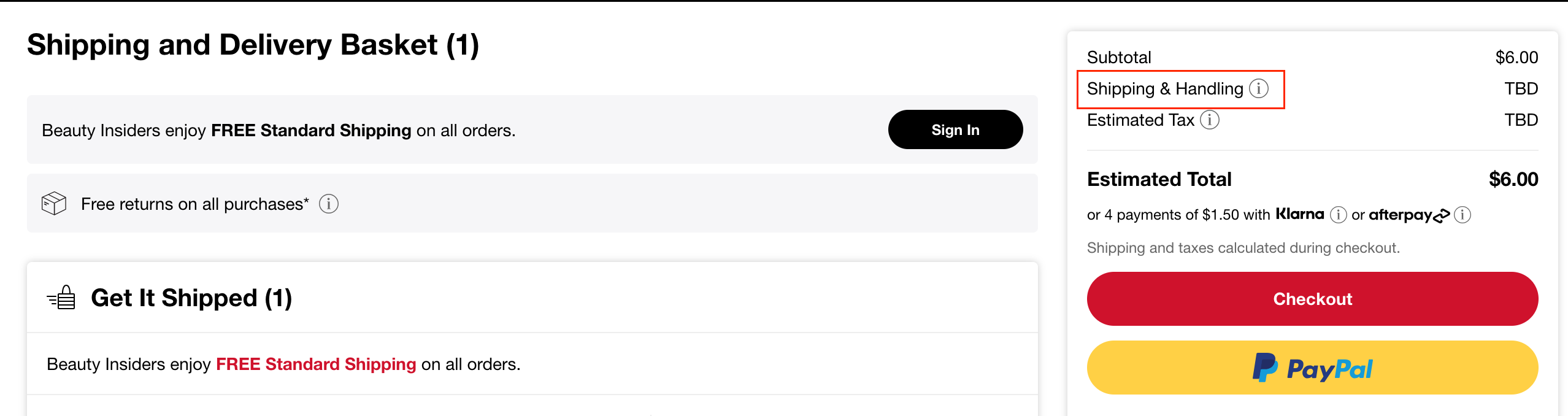Pay using the yellow PayPal button
Image resolution: width=1568 pixels, height=416 pixels.
[x=1312, y=368]
